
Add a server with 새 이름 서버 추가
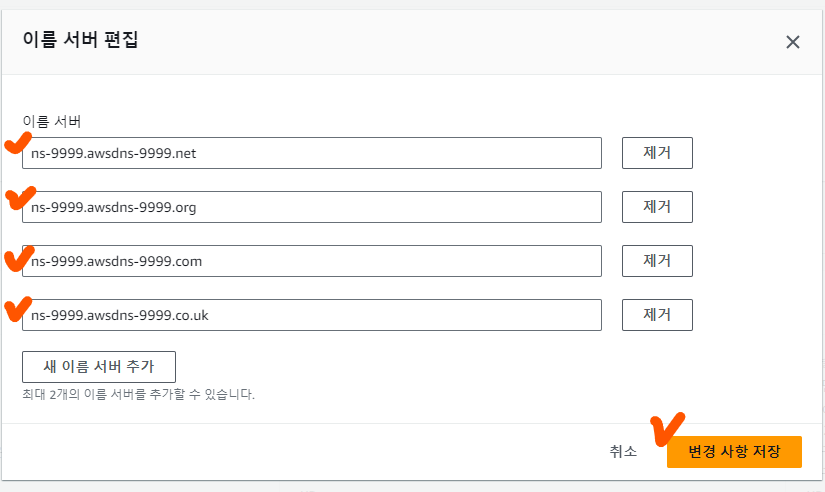(99, 366)
